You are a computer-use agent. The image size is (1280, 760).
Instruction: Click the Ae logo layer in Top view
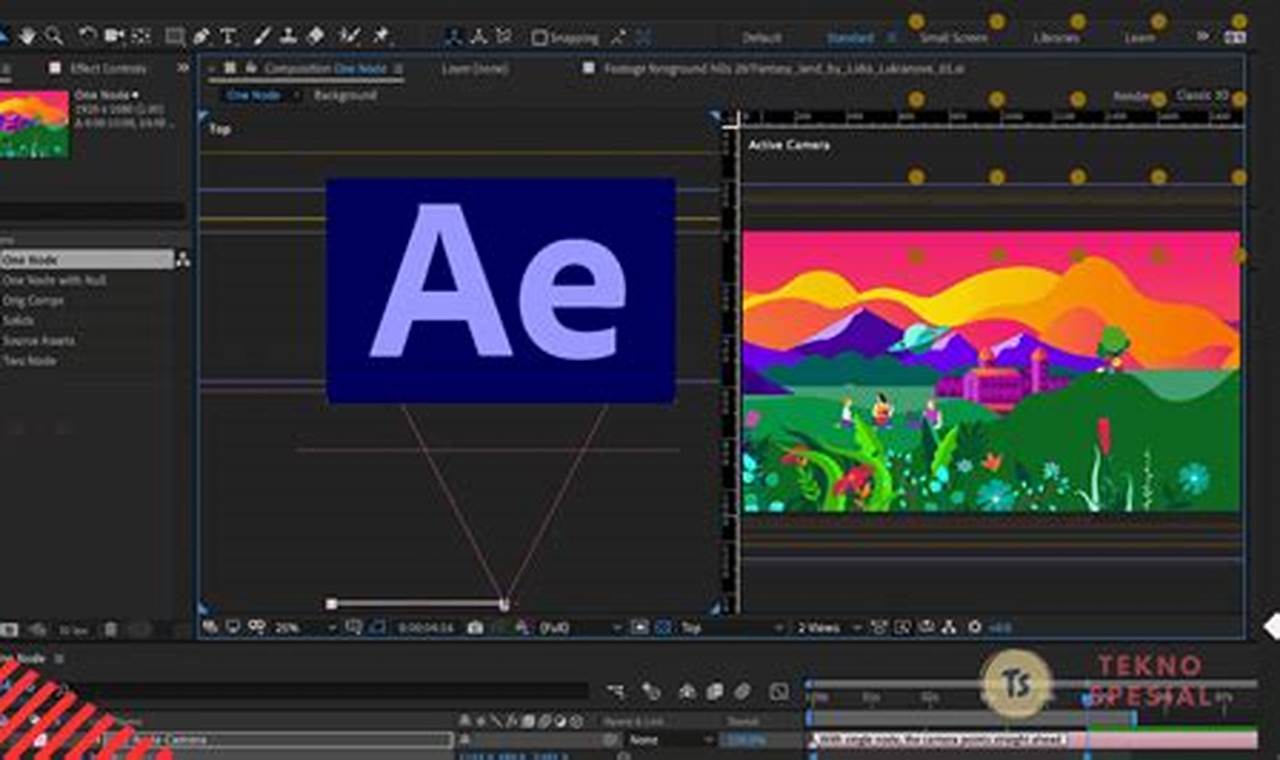pyautogui.click(x=501, y=290)
